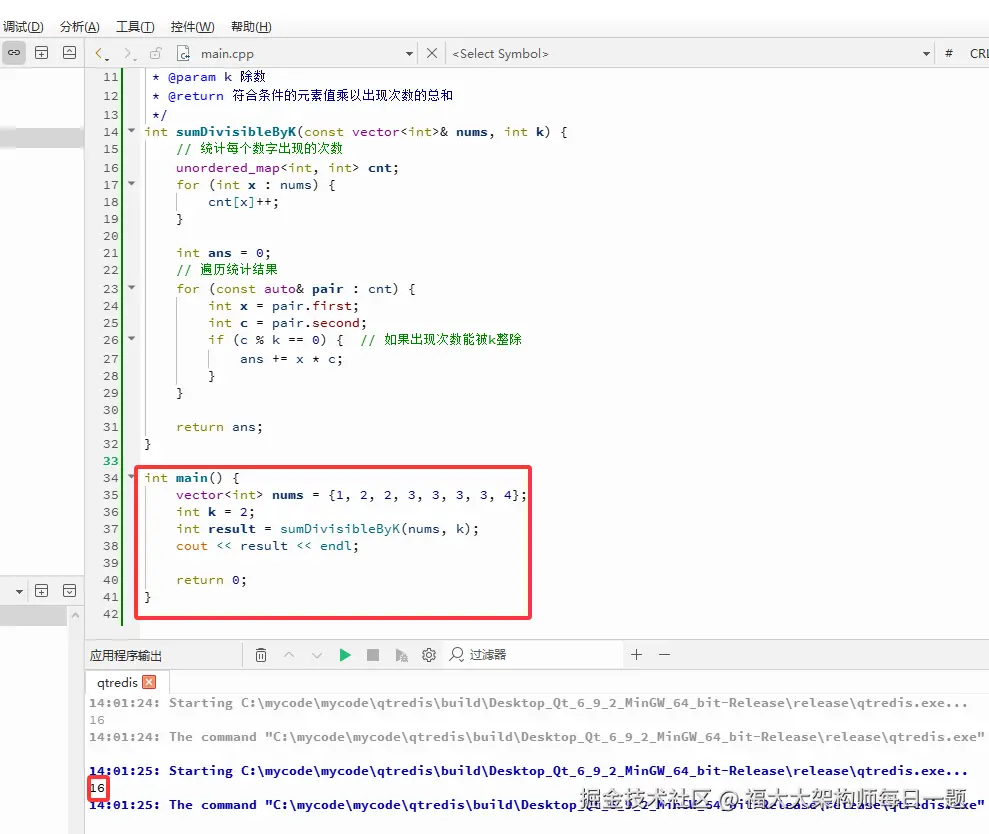This screenshot has height=834, width=989.
Task: Click the sumDivisibleByK function name on line 14
Action: 236,132
